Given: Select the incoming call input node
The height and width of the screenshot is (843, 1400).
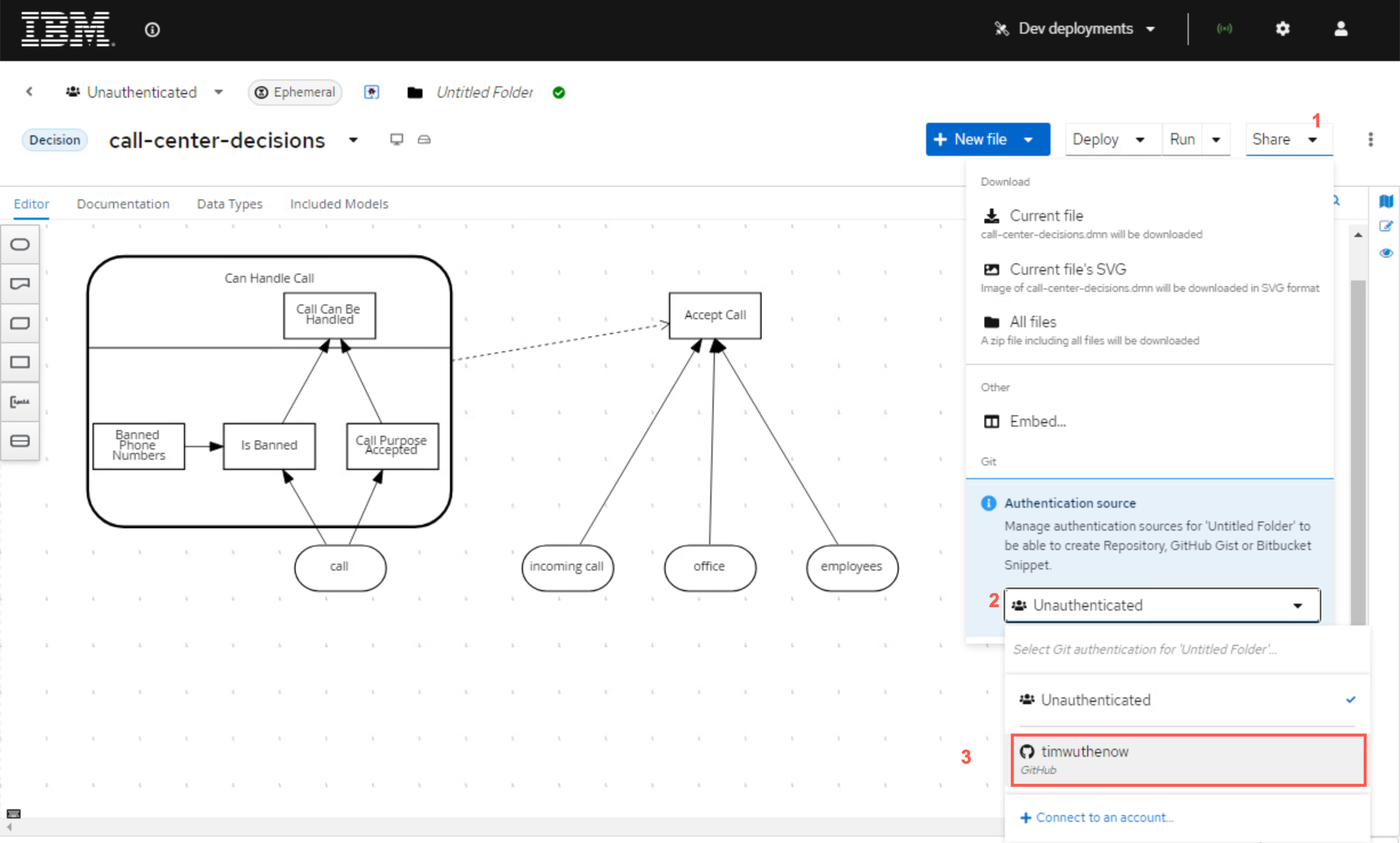Looking at the screenshot, I should click(x=567, y=567).
